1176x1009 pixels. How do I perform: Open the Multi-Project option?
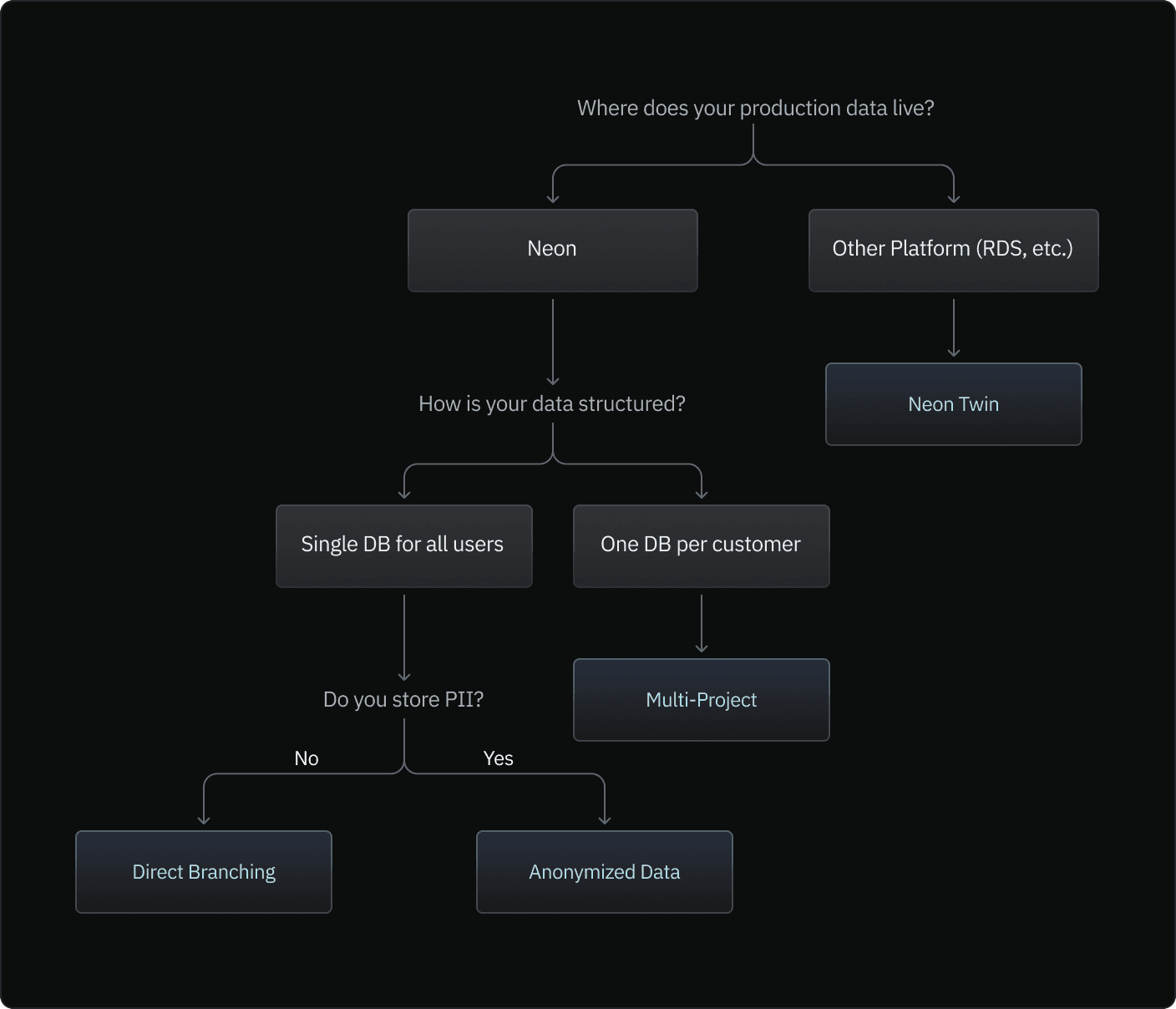701,700
